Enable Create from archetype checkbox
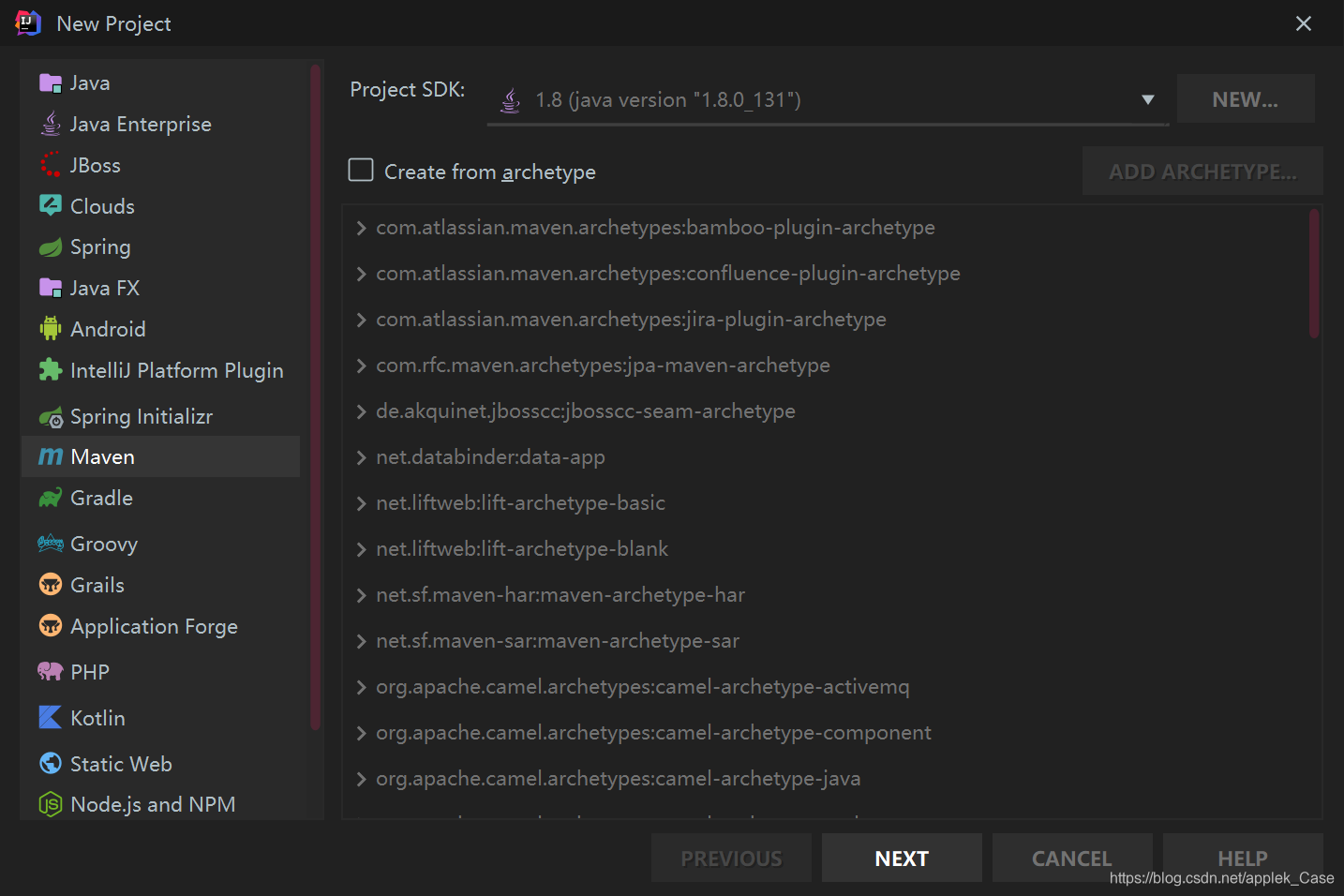The width and height of the screenshot is (1344, 896). pos(361,170)
